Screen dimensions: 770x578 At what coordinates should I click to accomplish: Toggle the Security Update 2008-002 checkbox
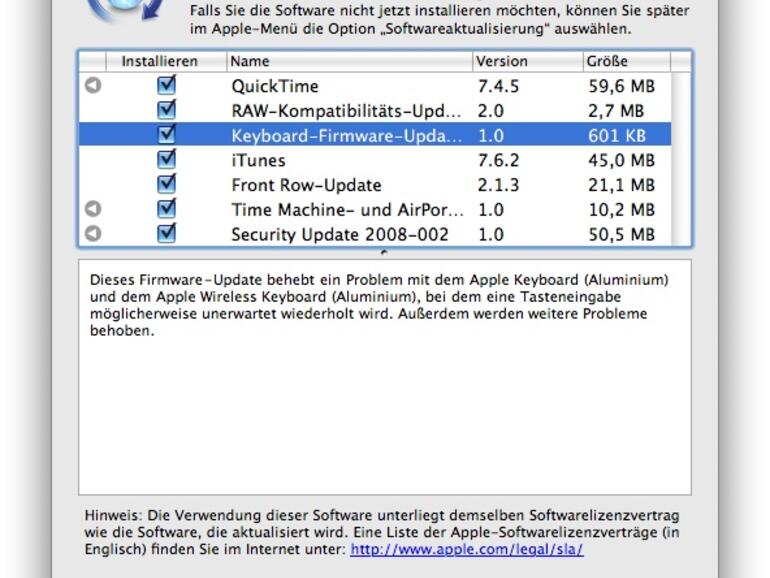tap(166, 234)
